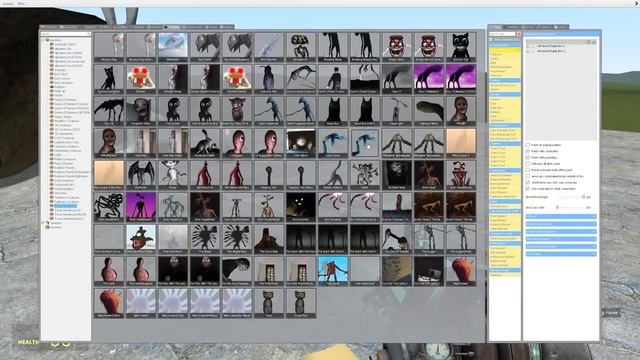Open the Advanced Duplicator 2 folder
Viewport: 640px width, 360px height.
[551, 51]
